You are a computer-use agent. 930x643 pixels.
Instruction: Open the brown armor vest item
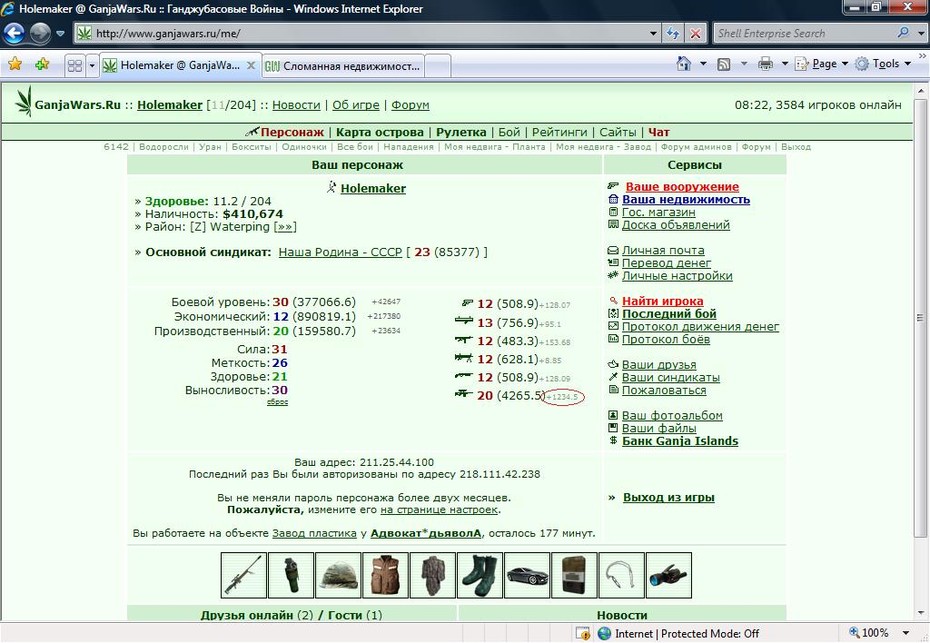(386, 575)
